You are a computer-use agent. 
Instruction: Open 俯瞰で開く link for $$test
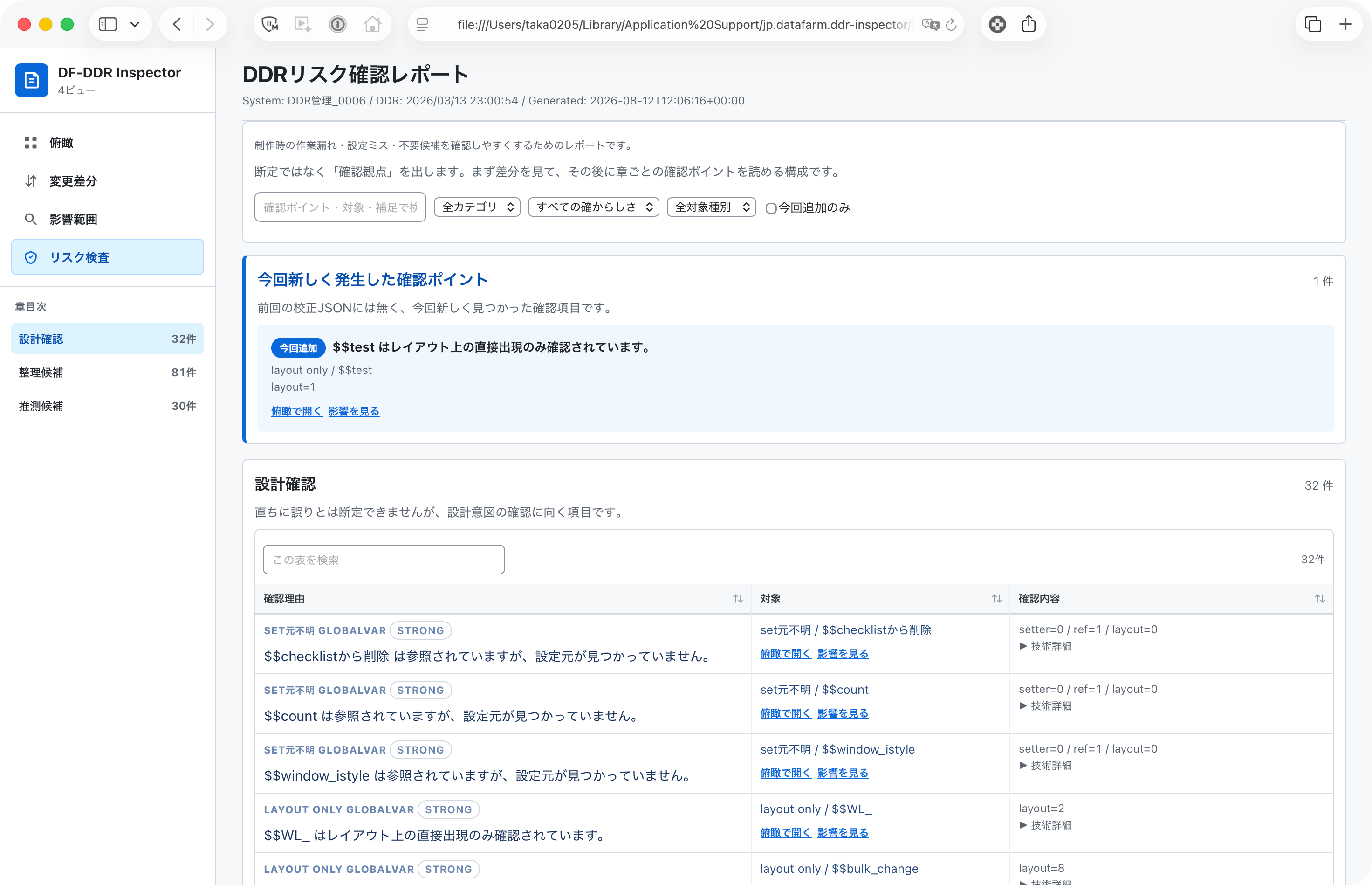296,411
